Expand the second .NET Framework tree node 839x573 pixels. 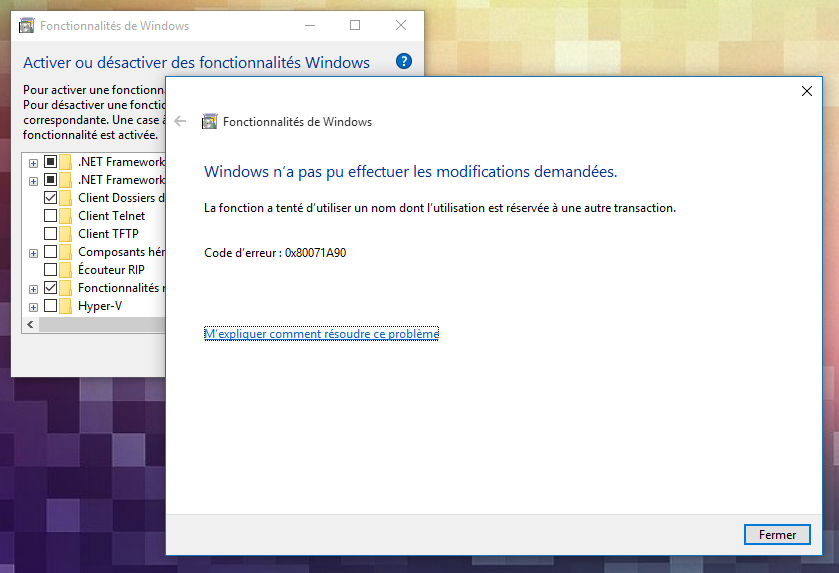click(x=33, y=181)
